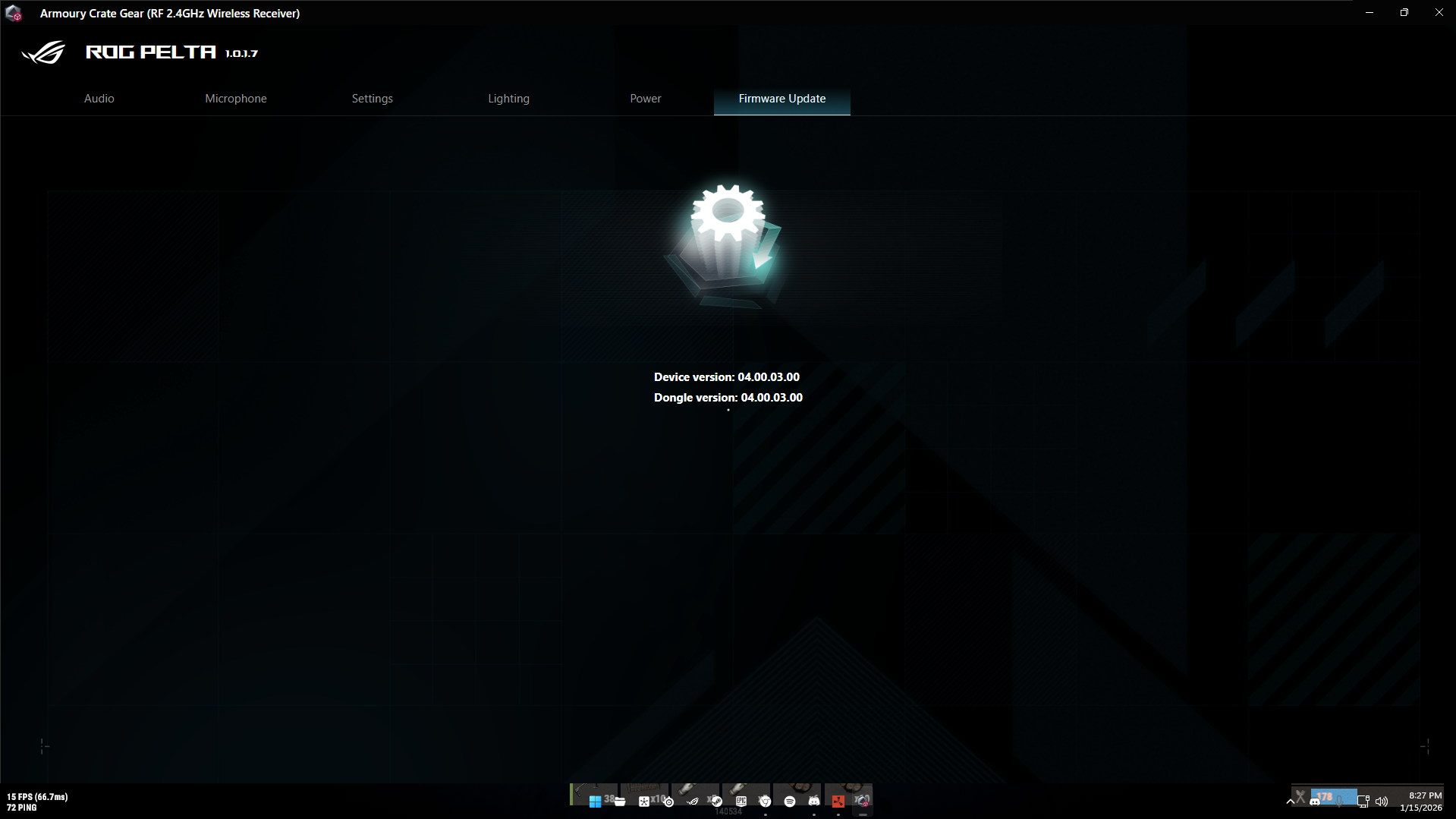Screen dimensions: 1456x819
Task: Go to the Settings tab
Action: [x=372, y=99]
